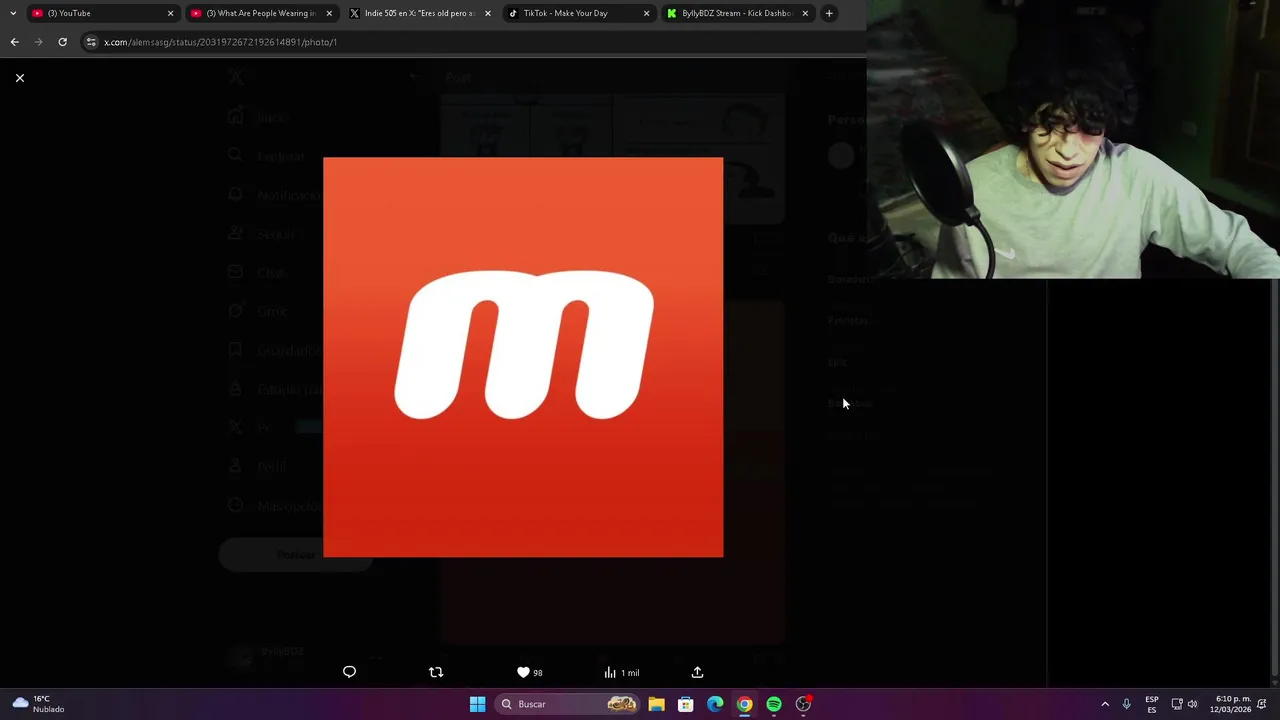1280x720 pixels.
Task: View site information icon in address bar
Action: coord(91,42)
